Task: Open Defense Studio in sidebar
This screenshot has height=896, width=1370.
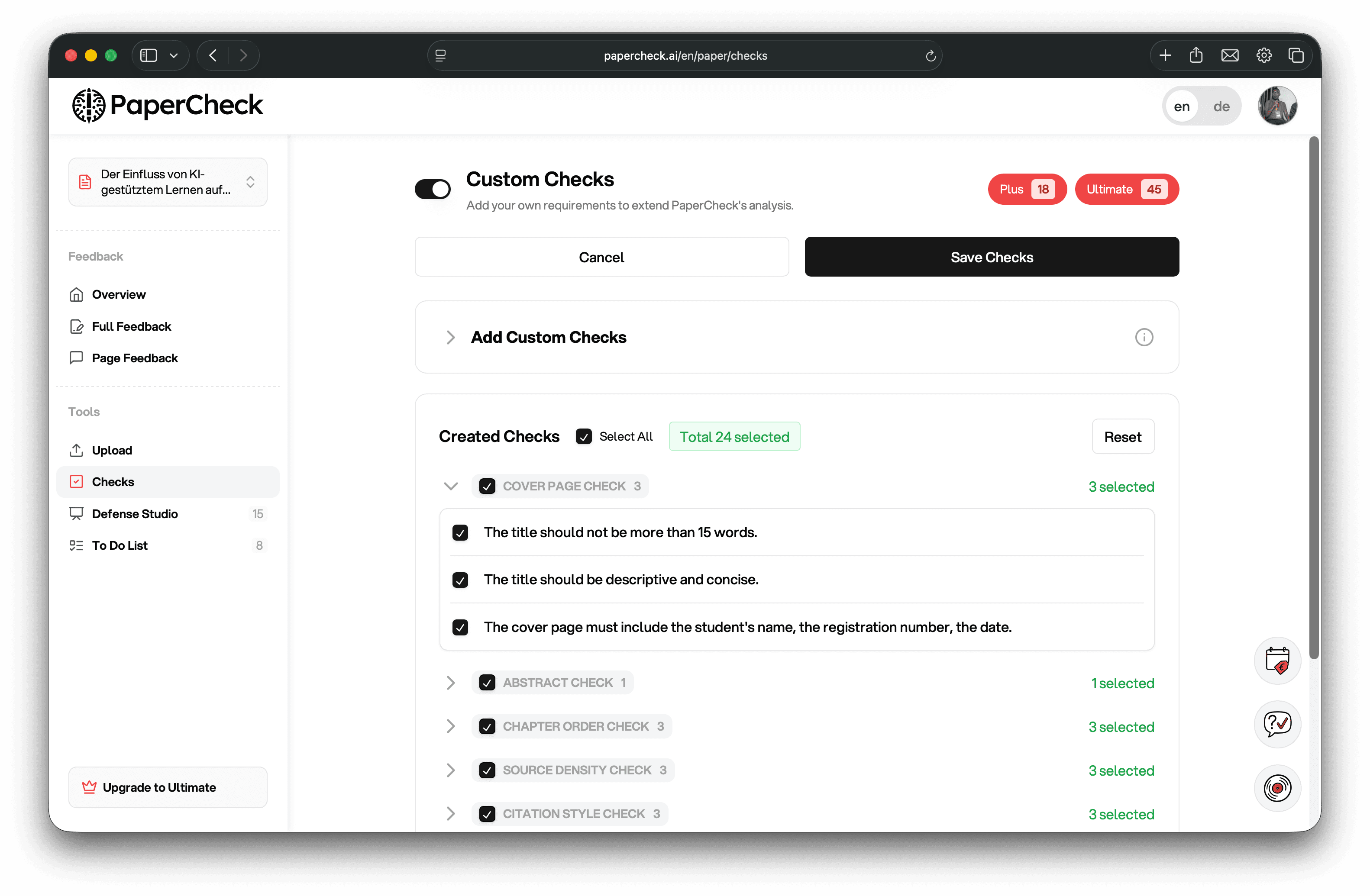Action: (x=135, y=514)
